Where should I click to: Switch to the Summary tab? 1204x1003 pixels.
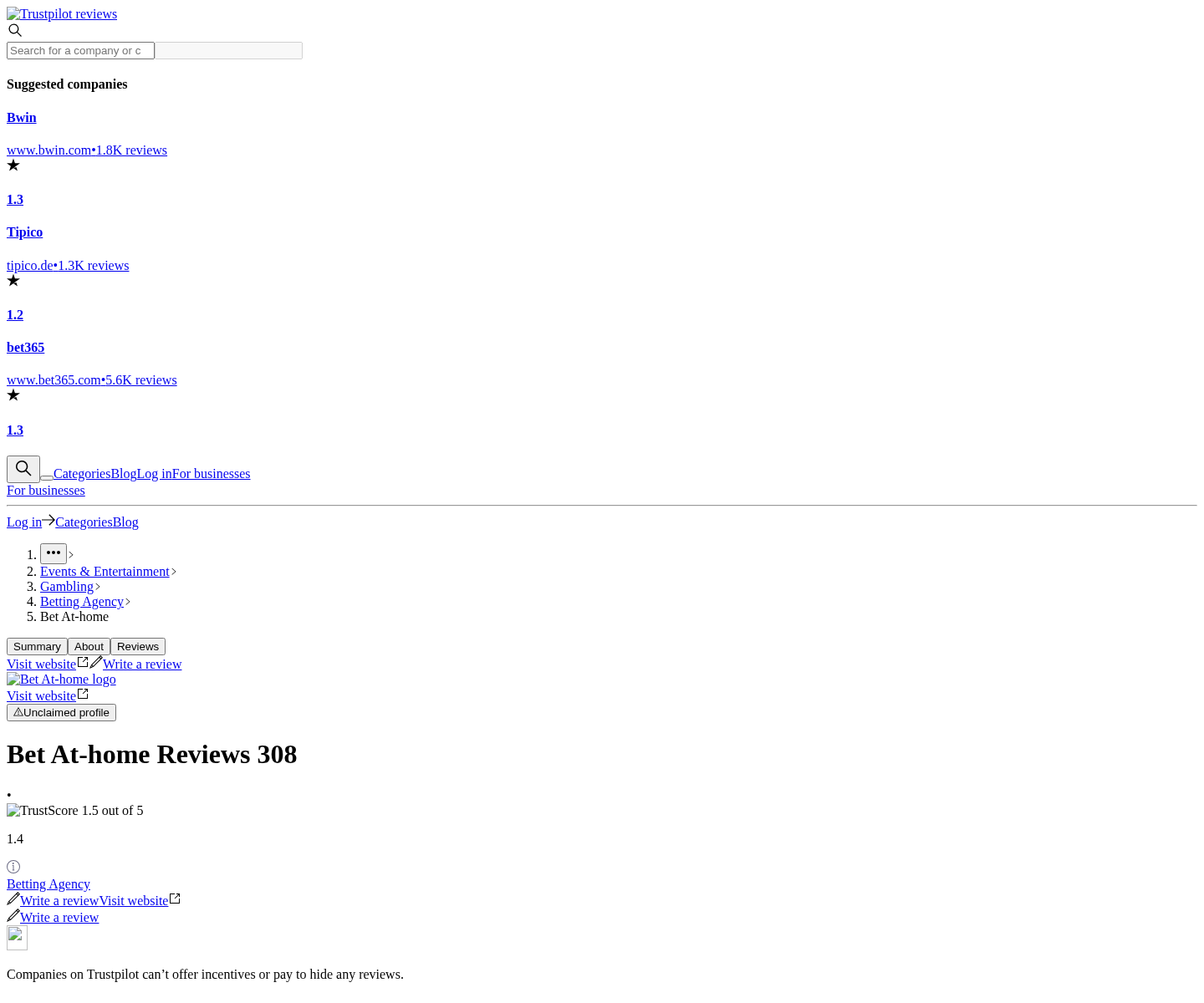[x=37, y=647]
